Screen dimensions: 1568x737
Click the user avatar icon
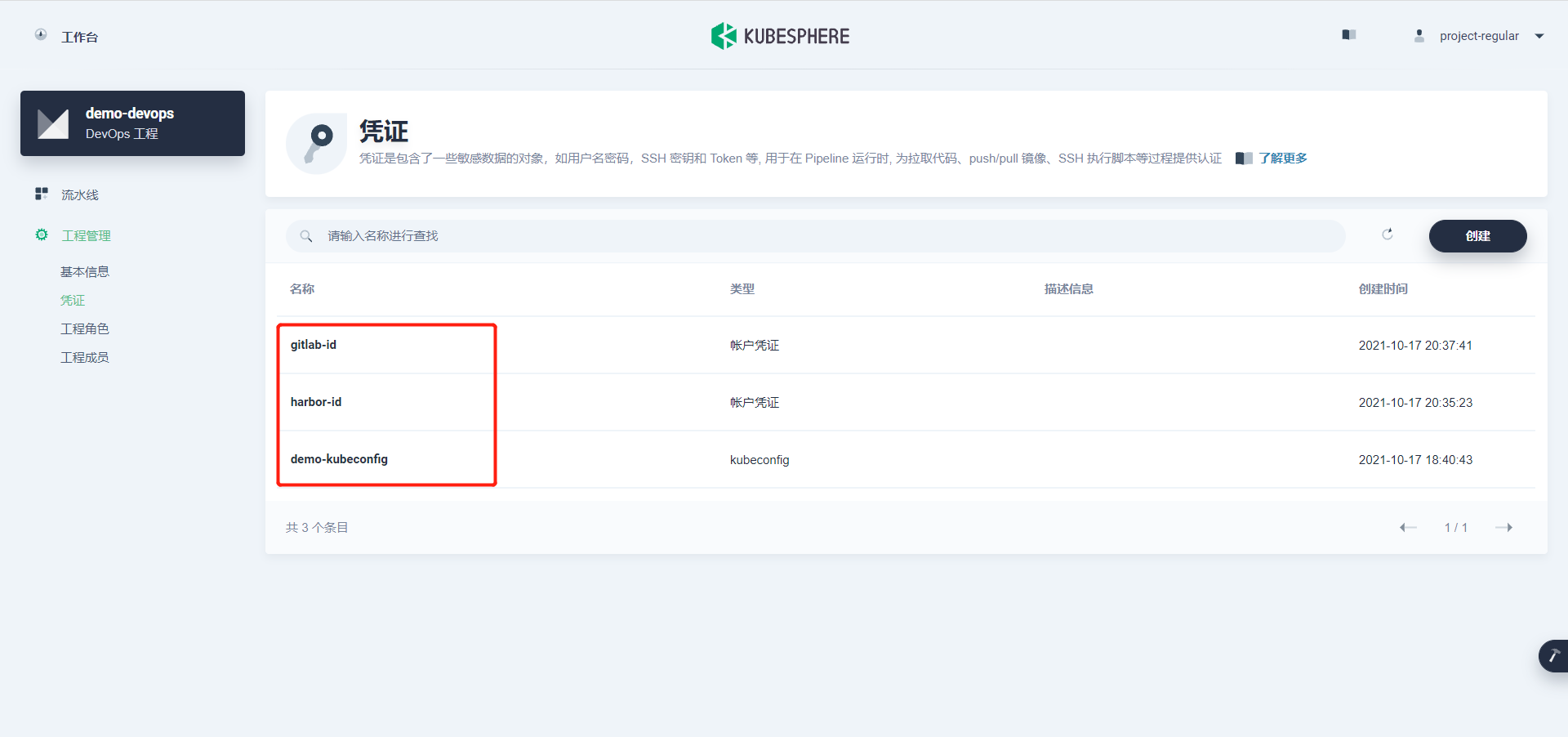pyautogui.click(x=1419, y=36)
